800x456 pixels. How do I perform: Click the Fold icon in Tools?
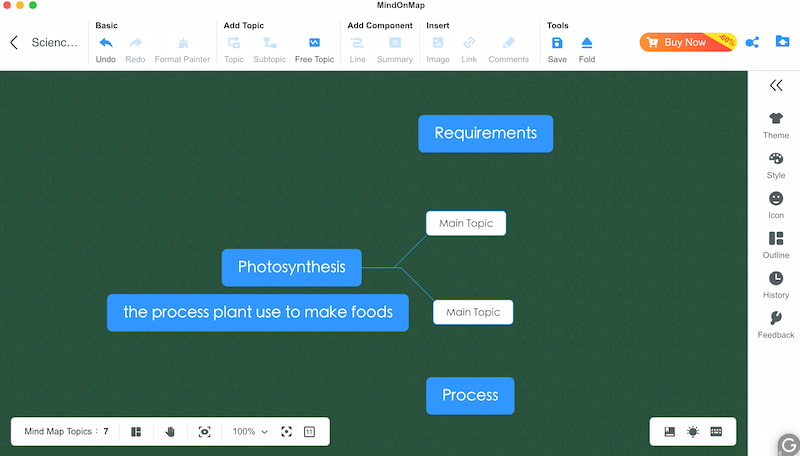[x=587, y=43]
